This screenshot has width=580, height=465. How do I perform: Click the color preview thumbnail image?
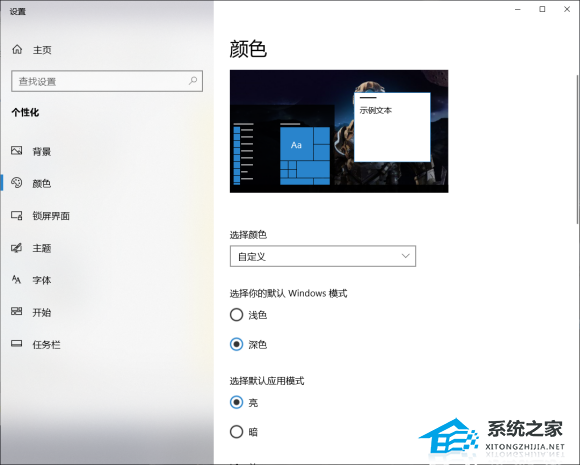(x=339, y=131)
